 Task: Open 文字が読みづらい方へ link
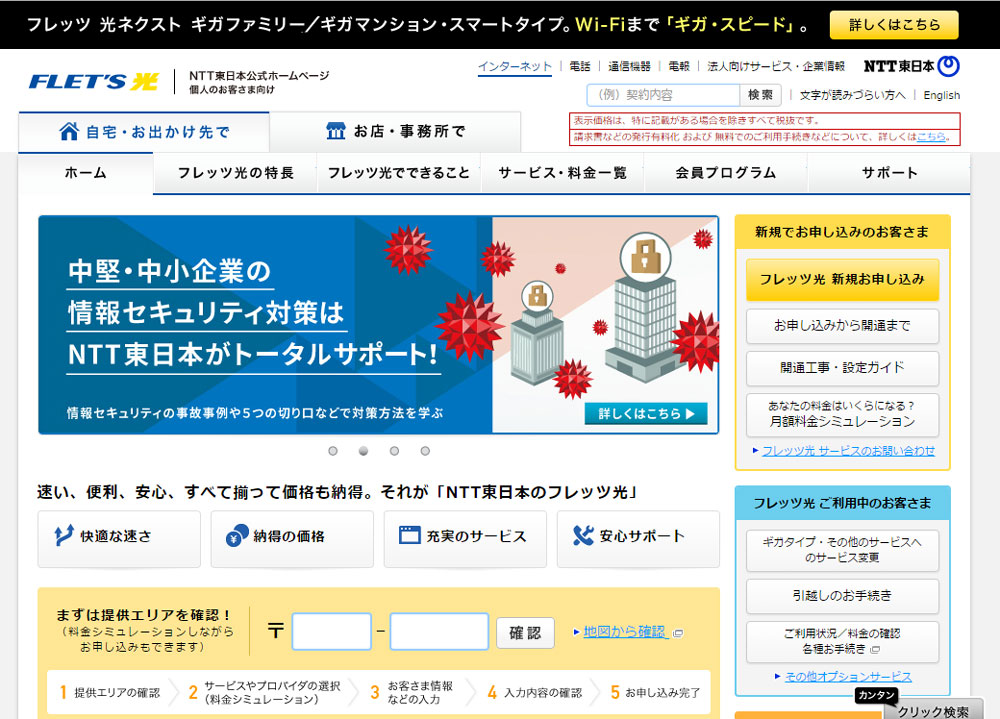point(853,95)
